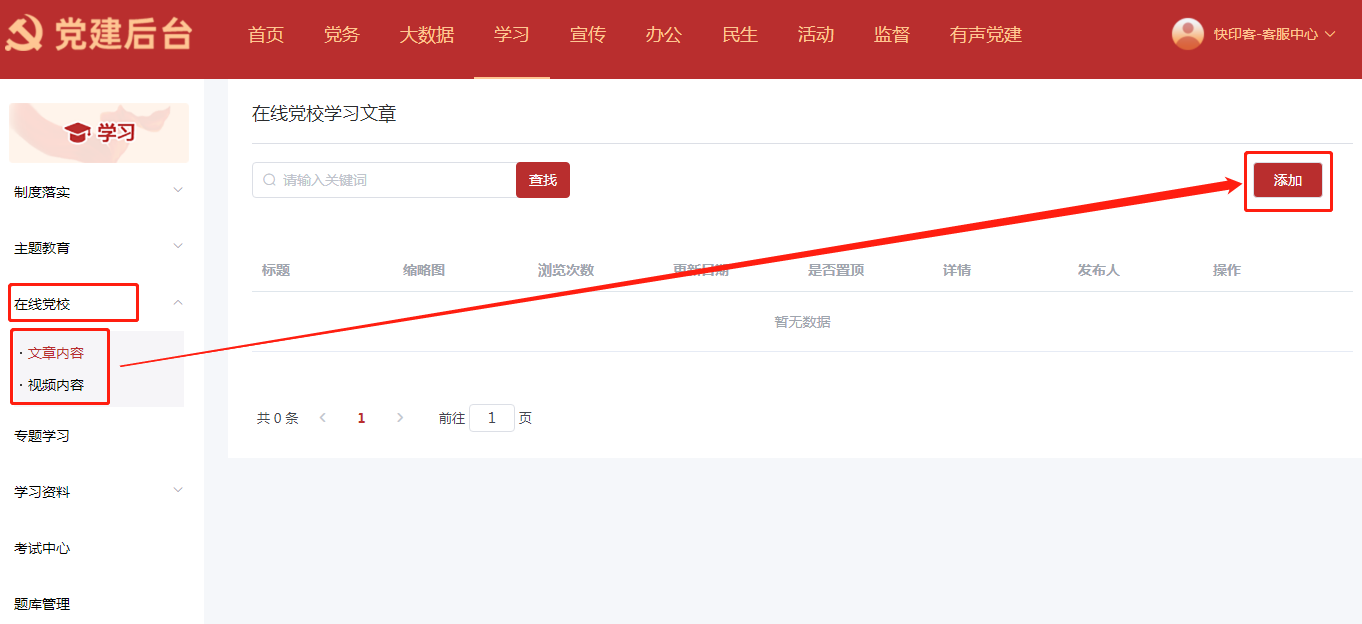Click the search magnifier icon
1362x624 pixels.
269,180
